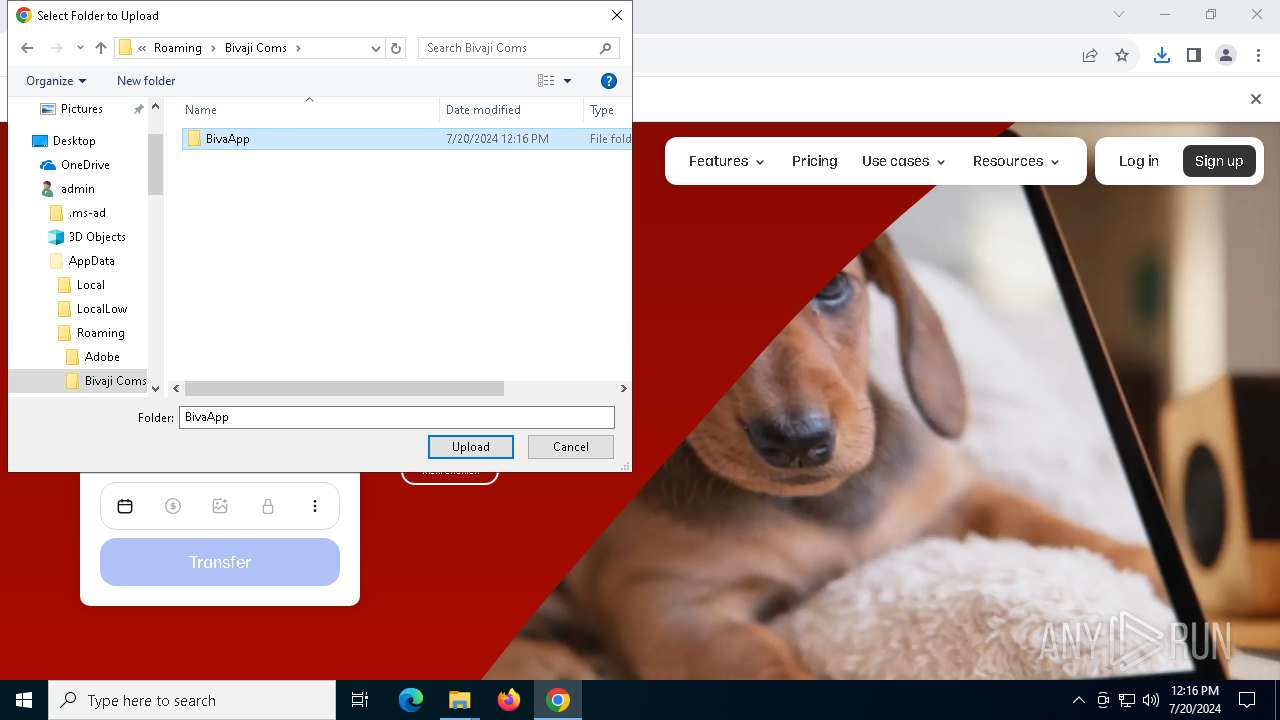This screenshot has width=1280, height=720.
Task: Open Chrome three-dot menu
Action: point(1259,56)
